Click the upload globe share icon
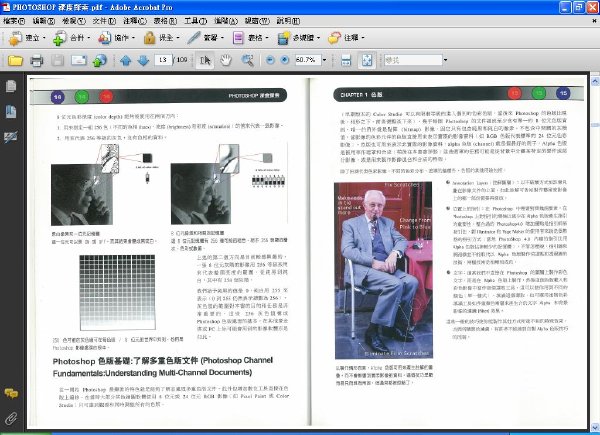Image resolution: width=600 pixels, height=435 pixels. (100, 60)
